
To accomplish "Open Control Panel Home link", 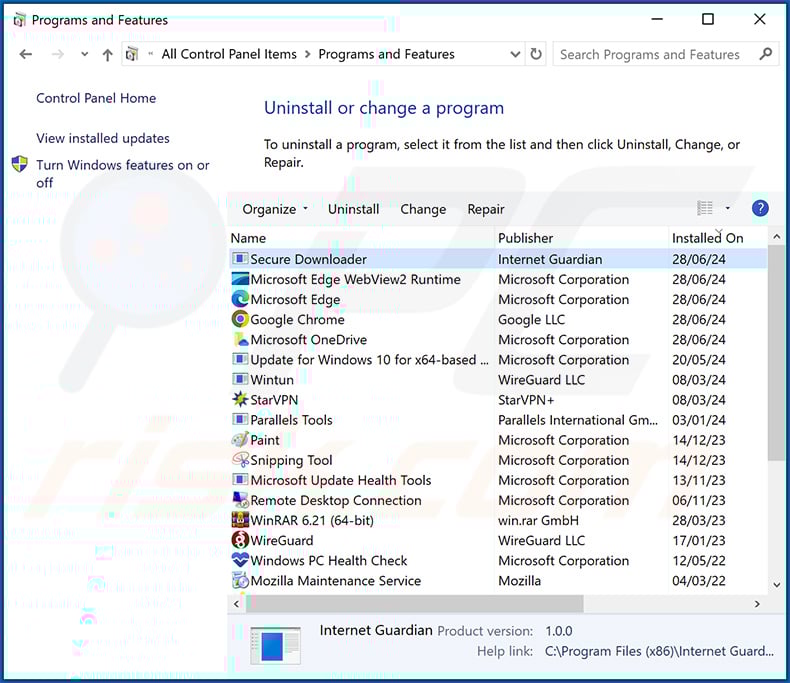I will pos(96,98).
